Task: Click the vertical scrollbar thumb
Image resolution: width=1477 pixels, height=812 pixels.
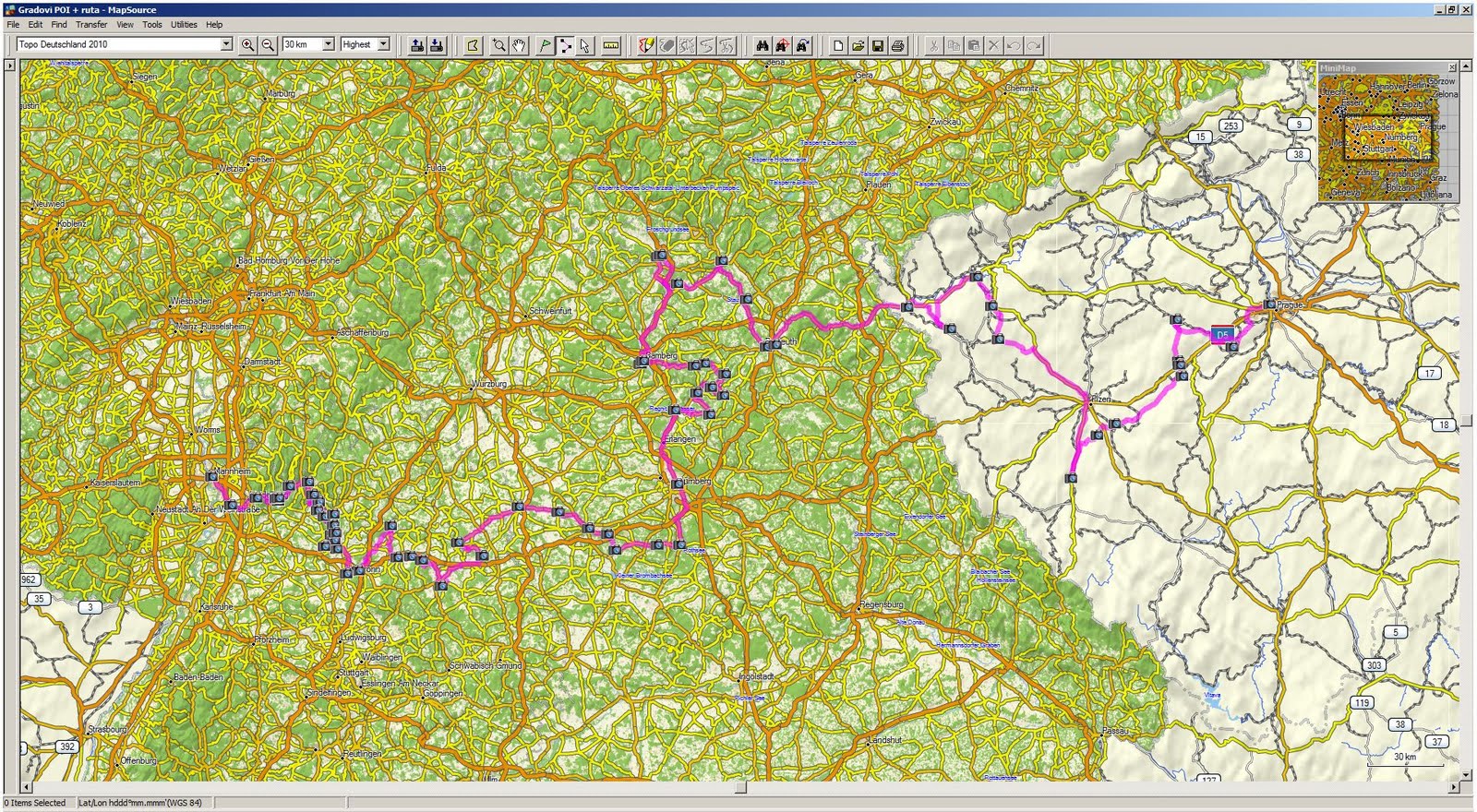Action: [x=1468, y=421]
